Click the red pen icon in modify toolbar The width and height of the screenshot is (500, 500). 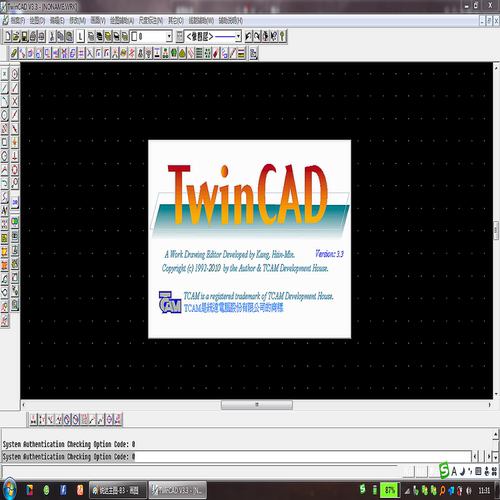(216, 53)
